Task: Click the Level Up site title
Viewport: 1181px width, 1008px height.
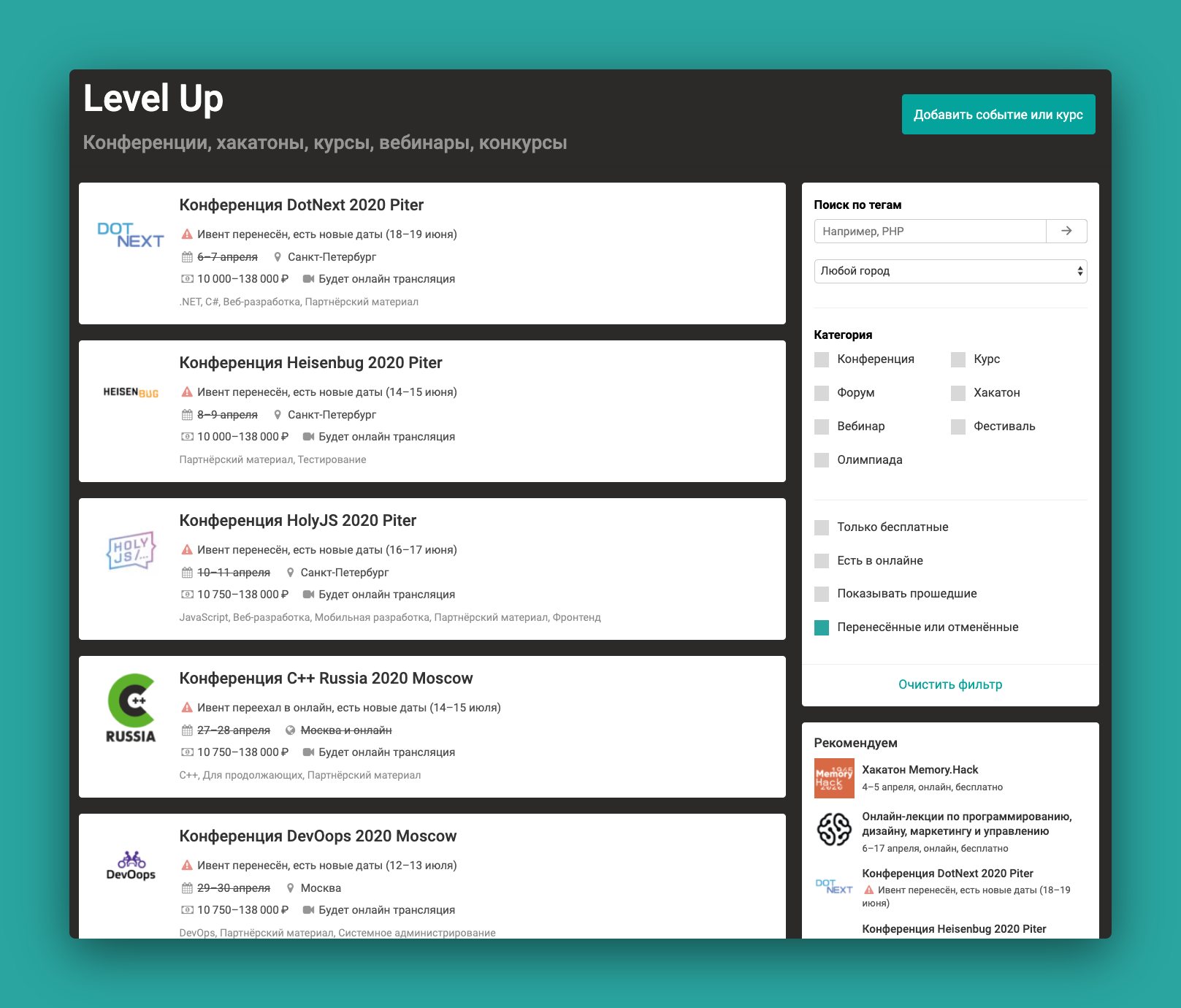Action: point(153,99)
